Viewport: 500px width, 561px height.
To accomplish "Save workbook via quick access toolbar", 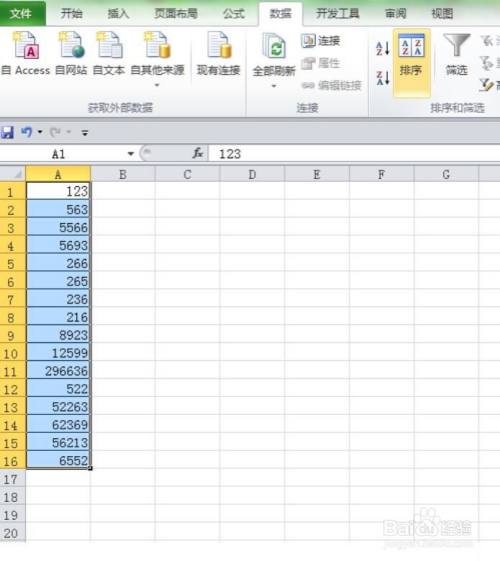I will point(8,132).
